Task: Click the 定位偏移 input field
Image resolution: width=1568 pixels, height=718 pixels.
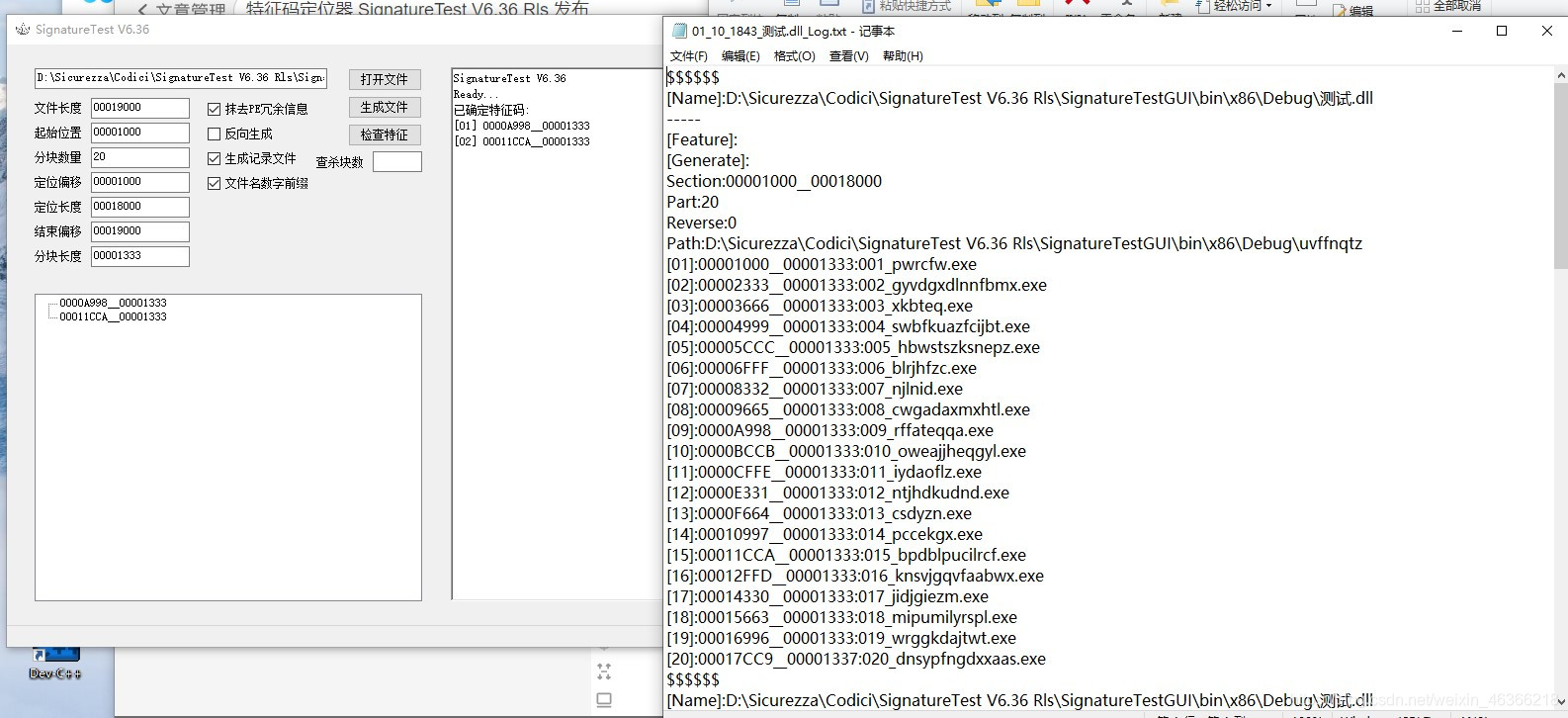Action: tap(140, 182)
